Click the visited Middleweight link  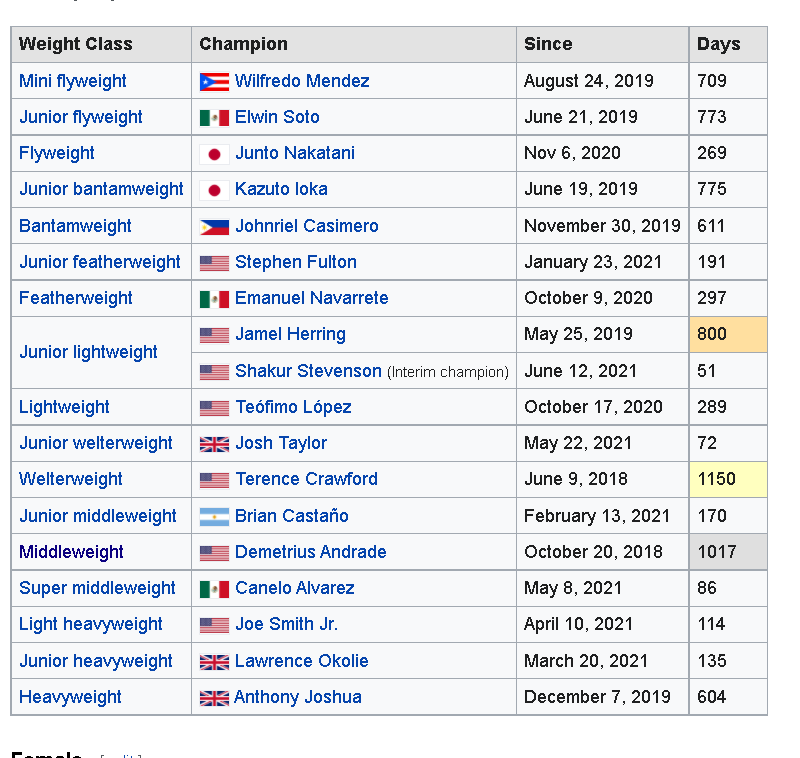(x=71, y=552)
